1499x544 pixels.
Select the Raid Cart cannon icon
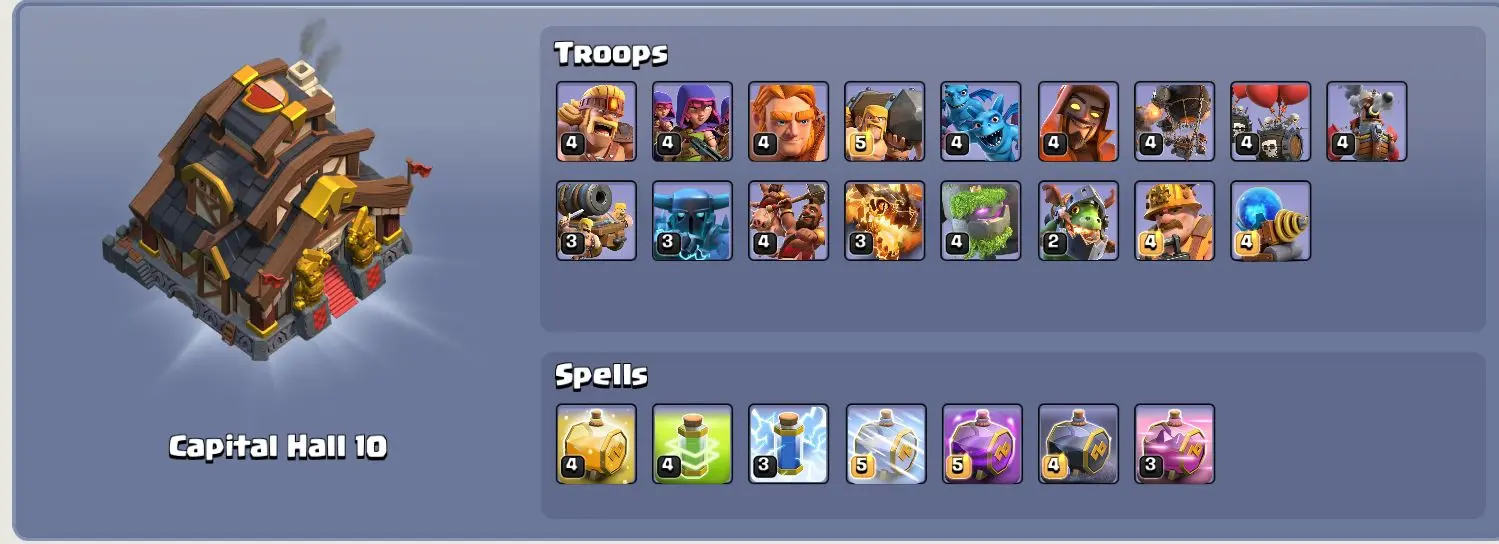[x=596, y=221]
